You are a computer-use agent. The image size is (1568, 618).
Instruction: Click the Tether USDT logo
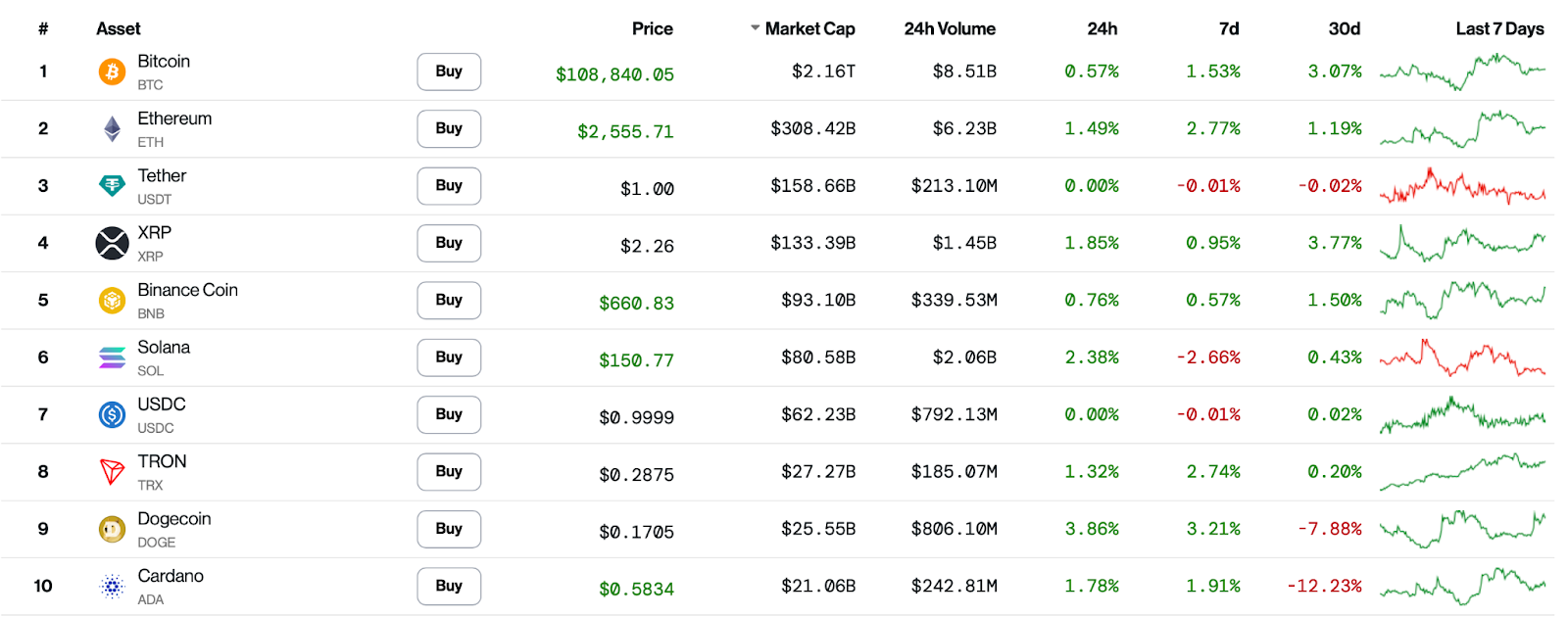[112, 185]
